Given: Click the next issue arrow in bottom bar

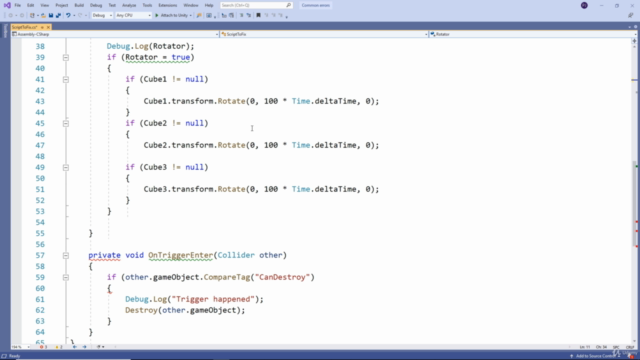Looking at the screenshot, I should pyautogui.click(x=84, y=347).
